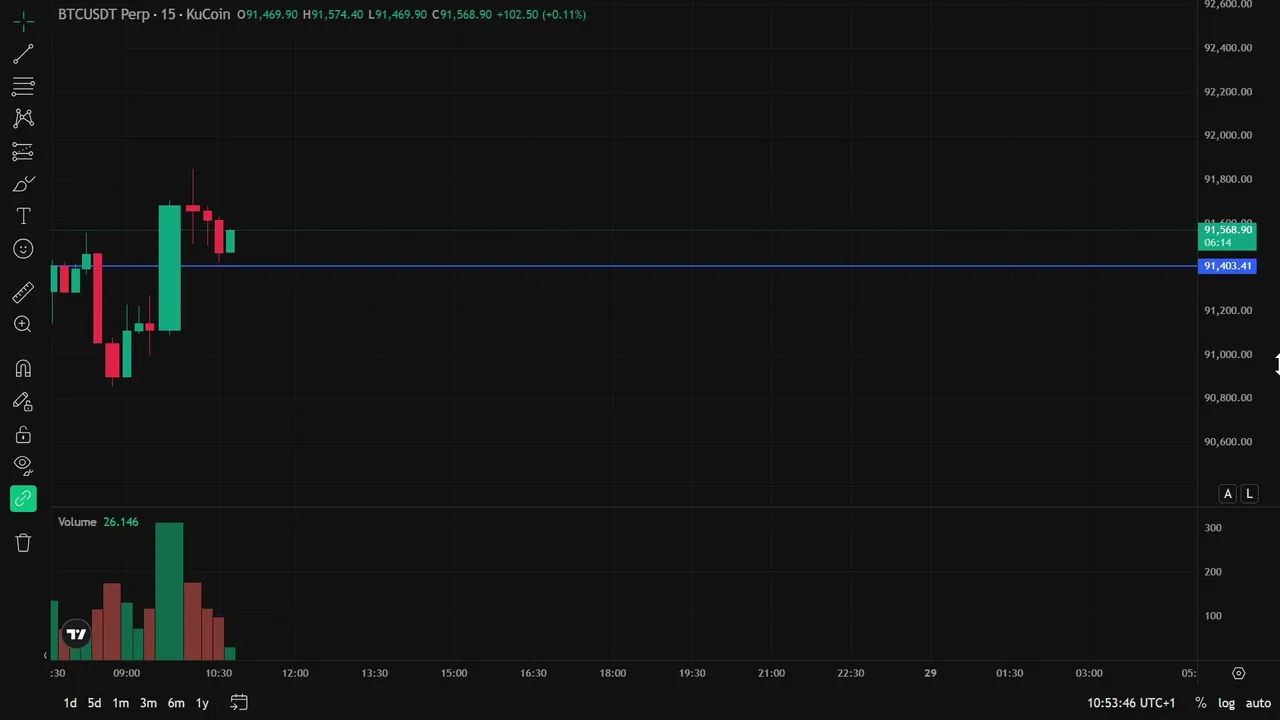Screen dimensions: 1280x720
Task: Open the timezone menu at 10:53:46 UTC+1
Action: (1131, 703)
